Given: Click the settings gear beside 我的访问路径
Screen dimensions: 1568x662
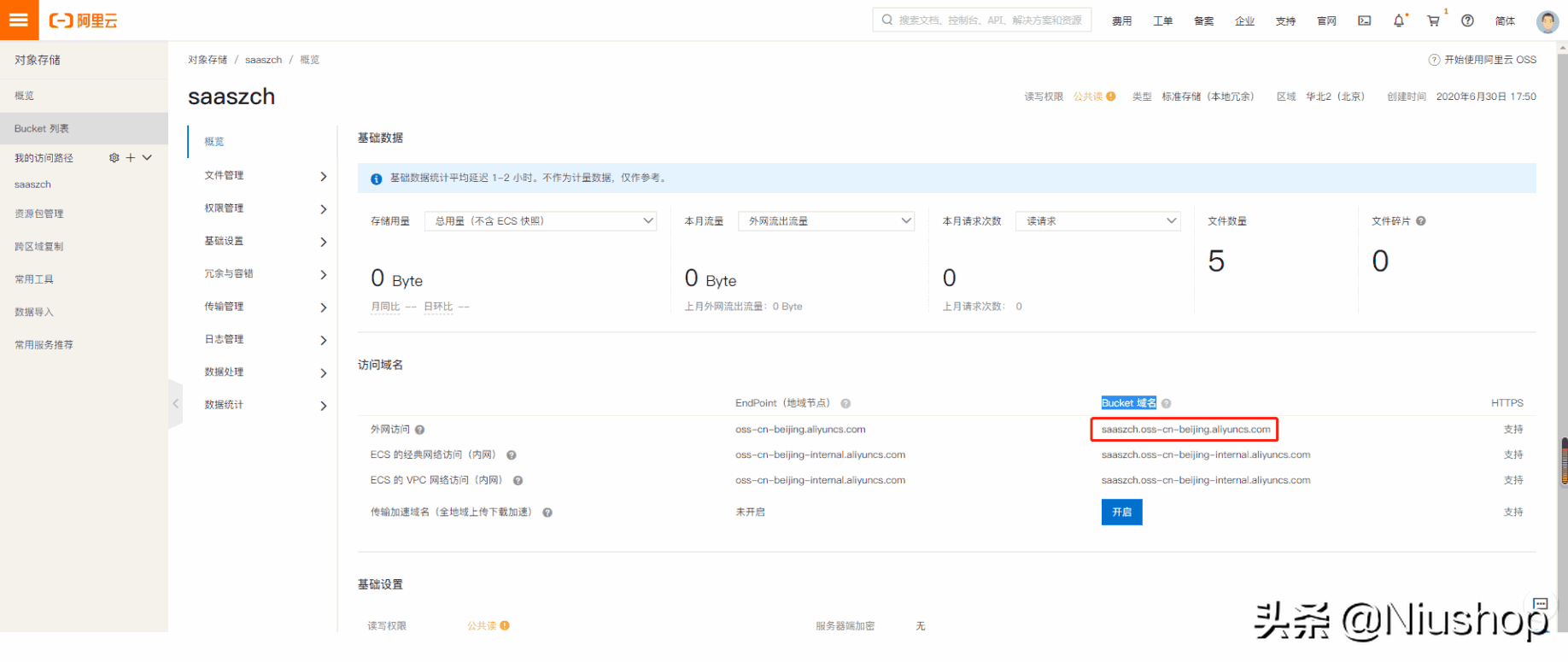Looking at the screenshot, I should (x=114, y=158).
